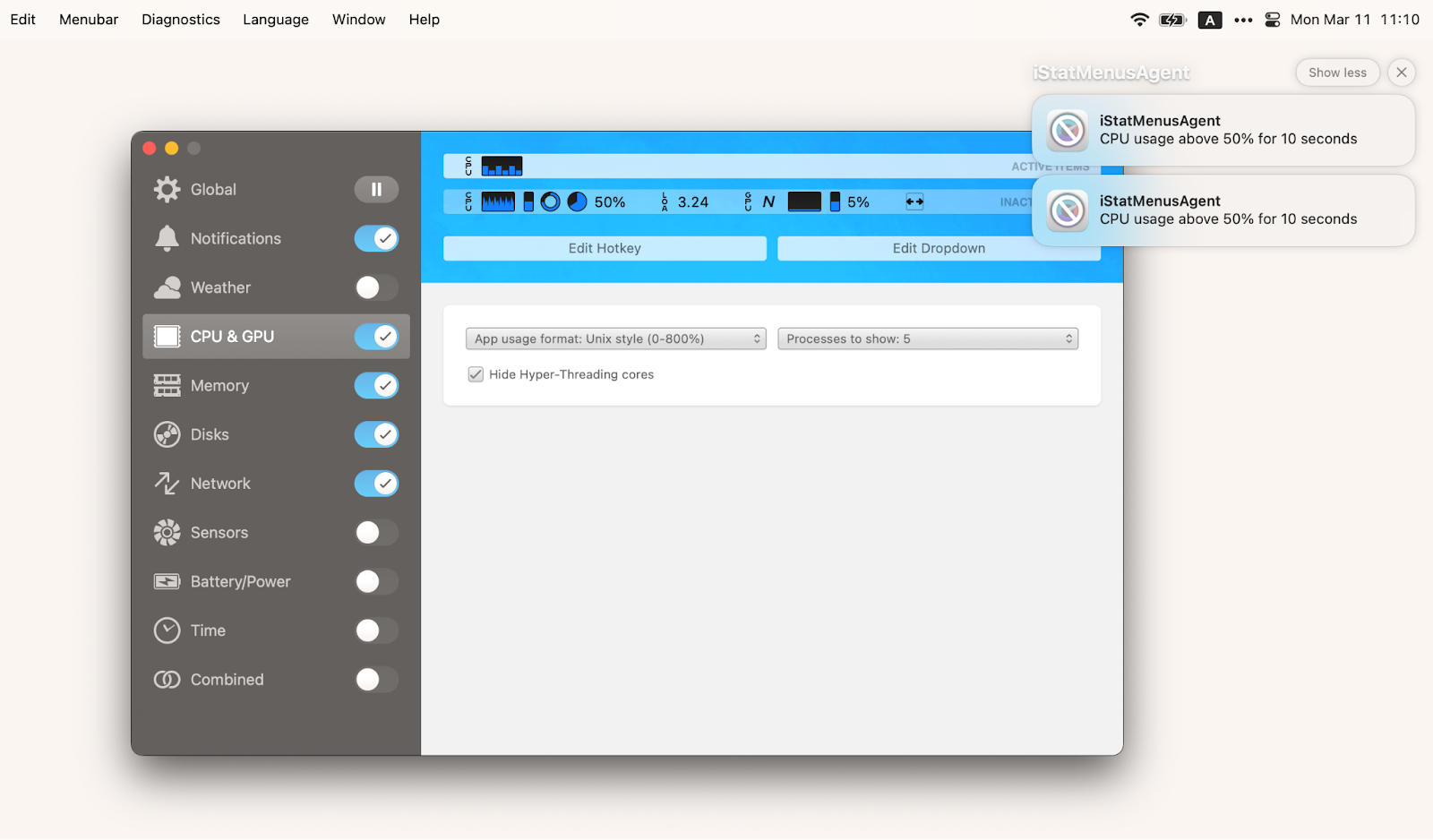Select the inactive CPU history graph item
Screen dimensions: 1433x840
point(498,202)
